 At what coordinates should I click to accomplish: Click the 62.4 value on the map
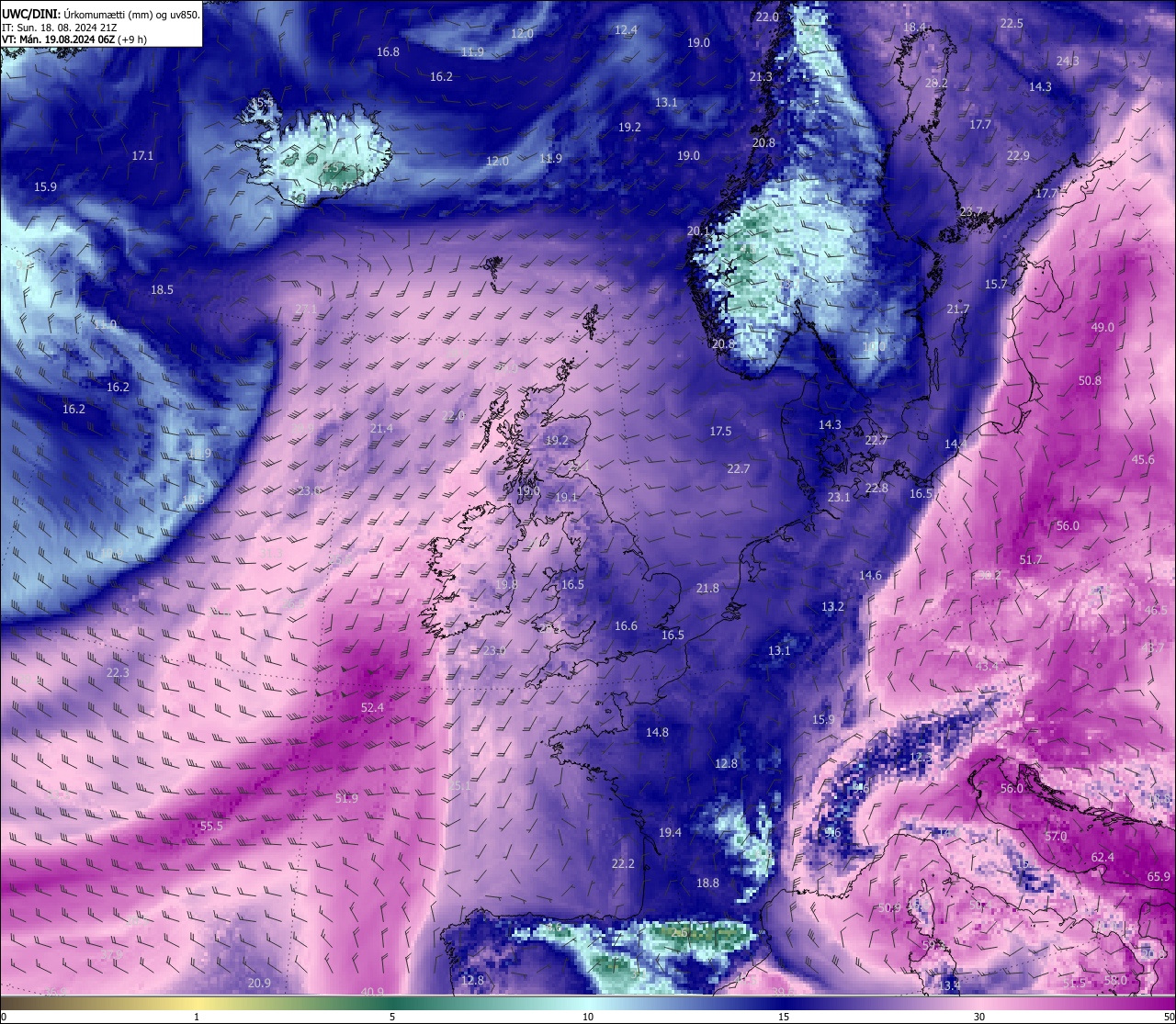pos(1102,858)
